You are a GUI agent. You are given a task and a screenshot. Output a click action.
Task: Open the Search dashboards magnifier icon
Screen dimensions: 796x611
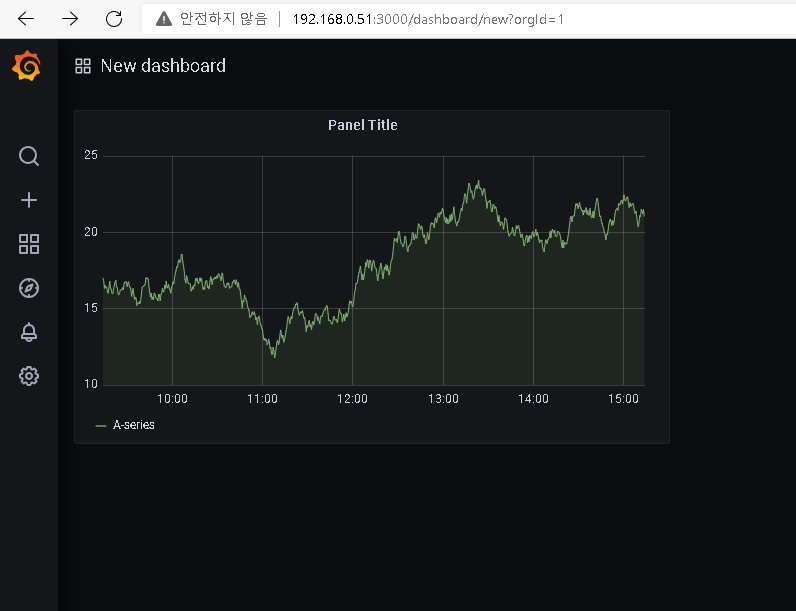click(29, 156)
